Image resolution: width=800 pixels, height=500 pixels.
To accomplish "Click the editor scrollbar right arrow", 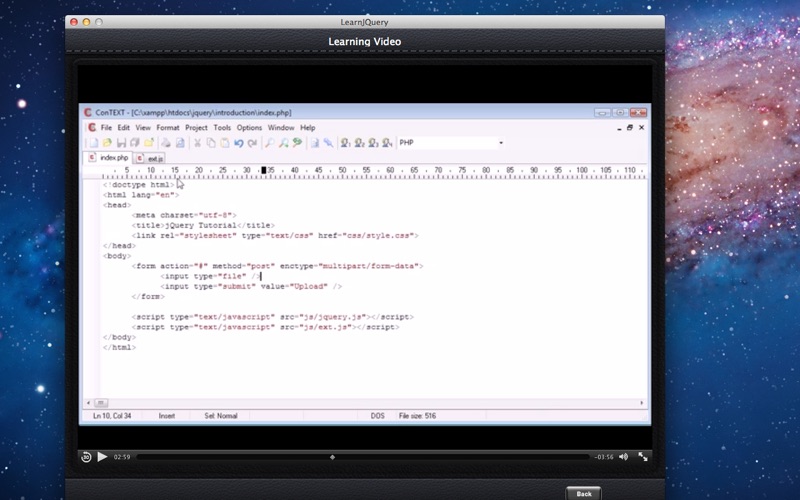I will (642, 403).
